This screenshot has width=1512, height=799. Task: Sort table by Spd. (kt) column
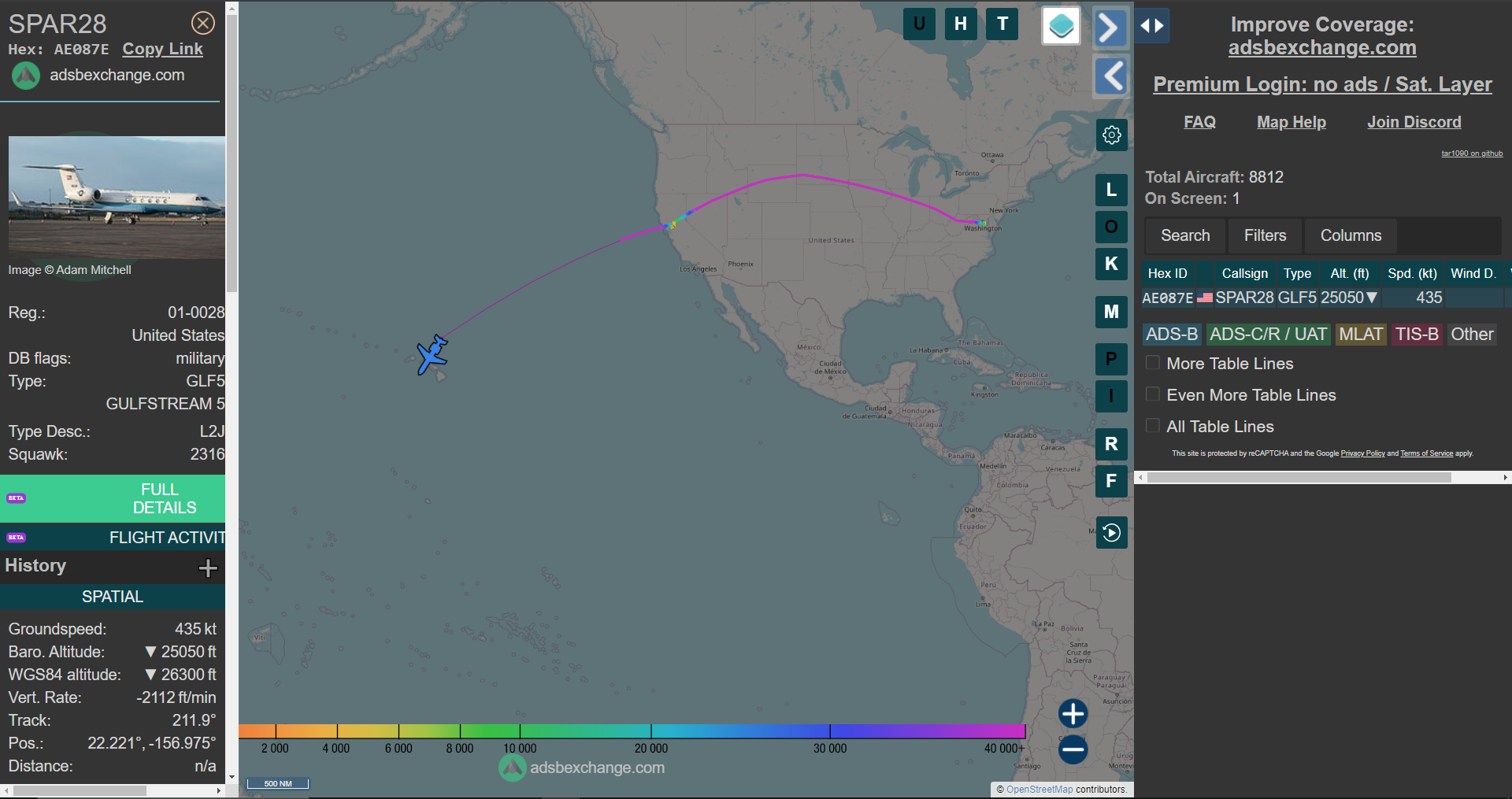(x=1412, y=273)
